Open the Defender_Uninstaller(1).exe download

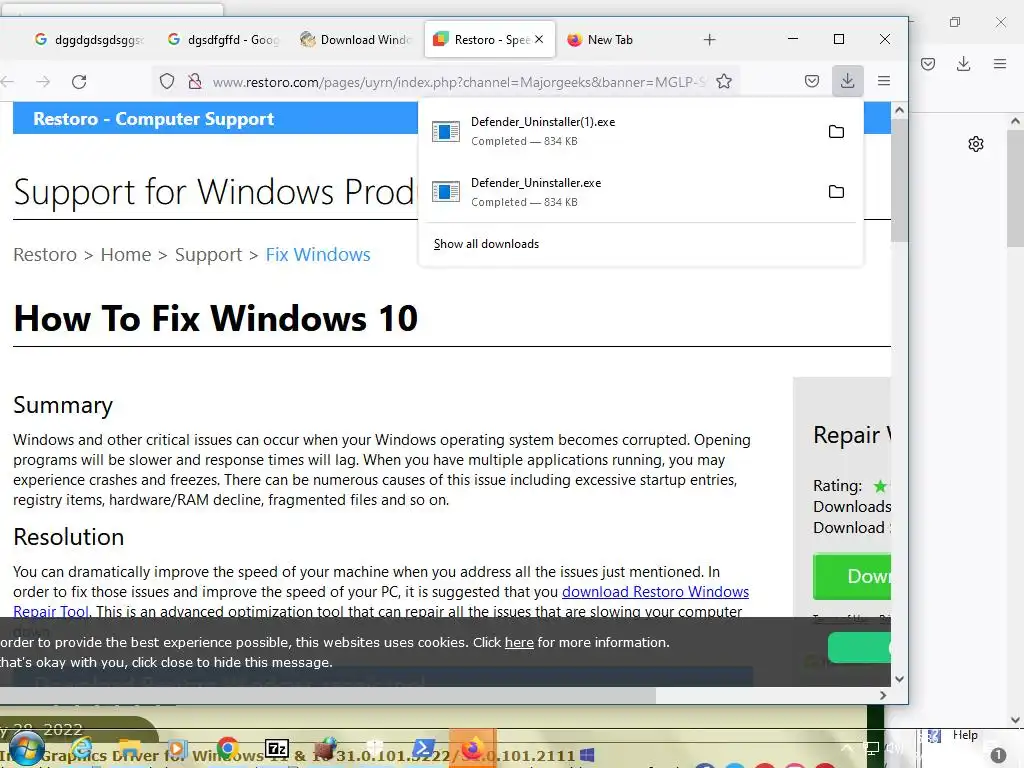click(620, 131)
